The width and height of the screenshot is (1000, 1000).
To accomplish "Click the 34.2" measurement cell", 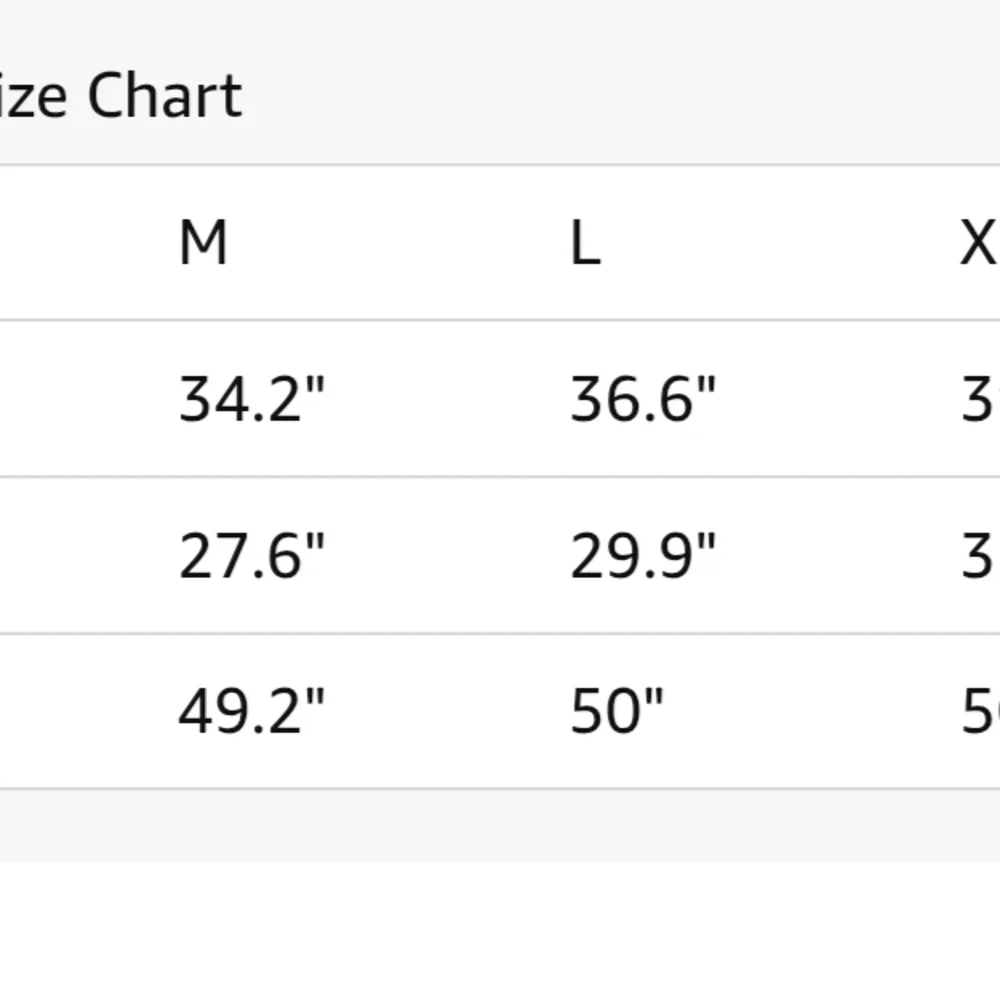I will pos(252,399).
